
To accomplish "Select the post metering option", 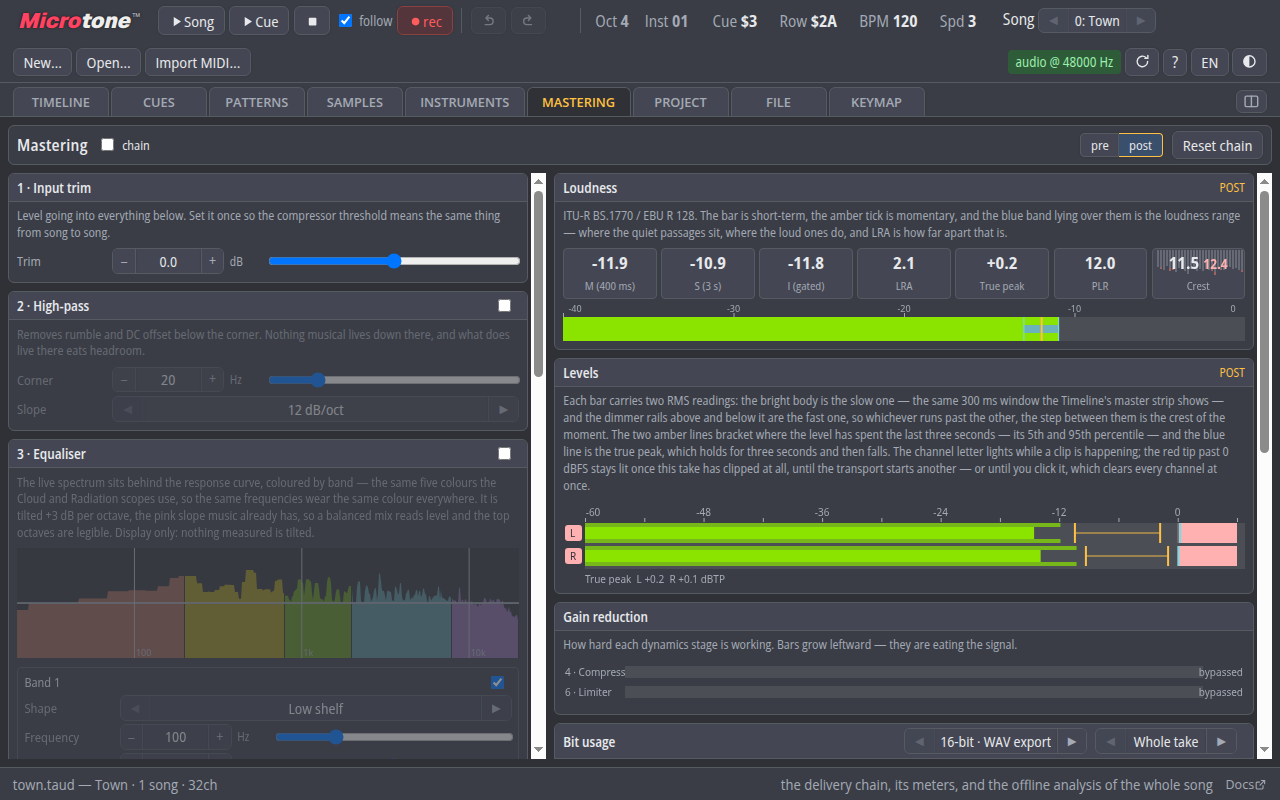I will (x=1140, y=145).
